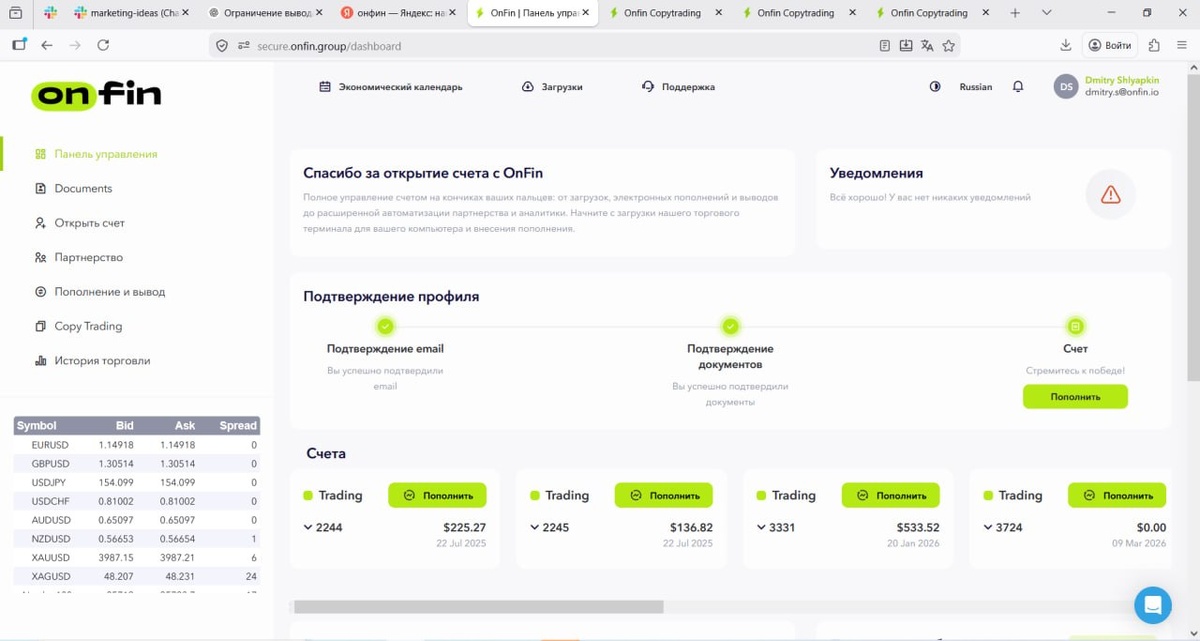
Task: Click the EURUSD symbol row
Action: point(136,445)
